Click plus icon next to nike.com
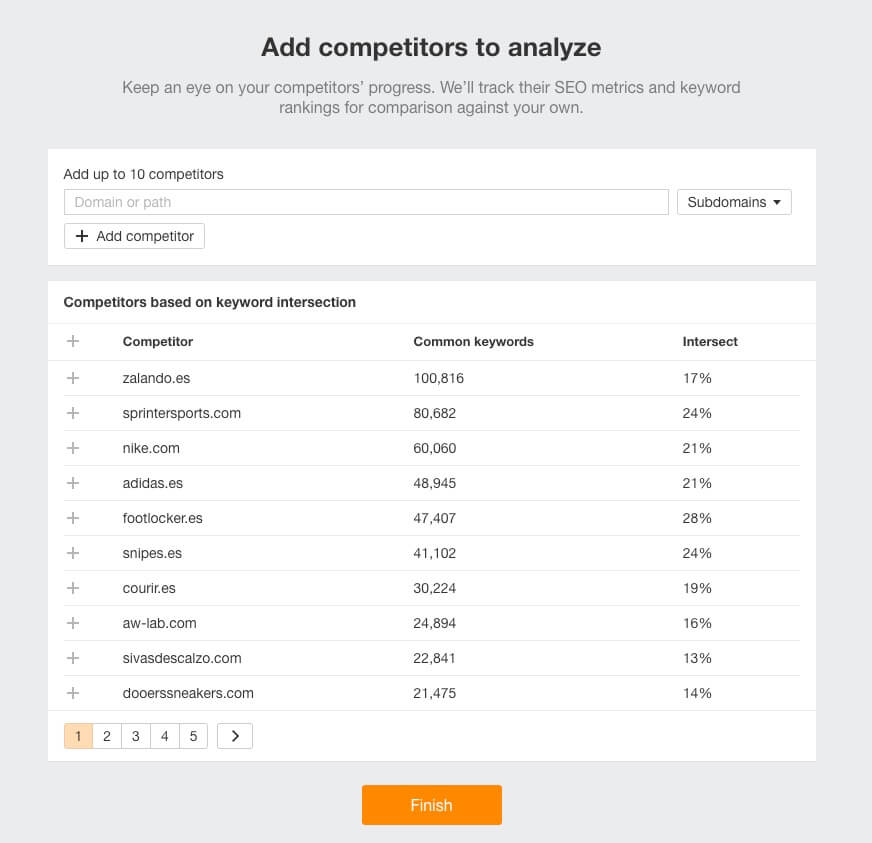Viewport: 872px width, 843px height. 72,448
